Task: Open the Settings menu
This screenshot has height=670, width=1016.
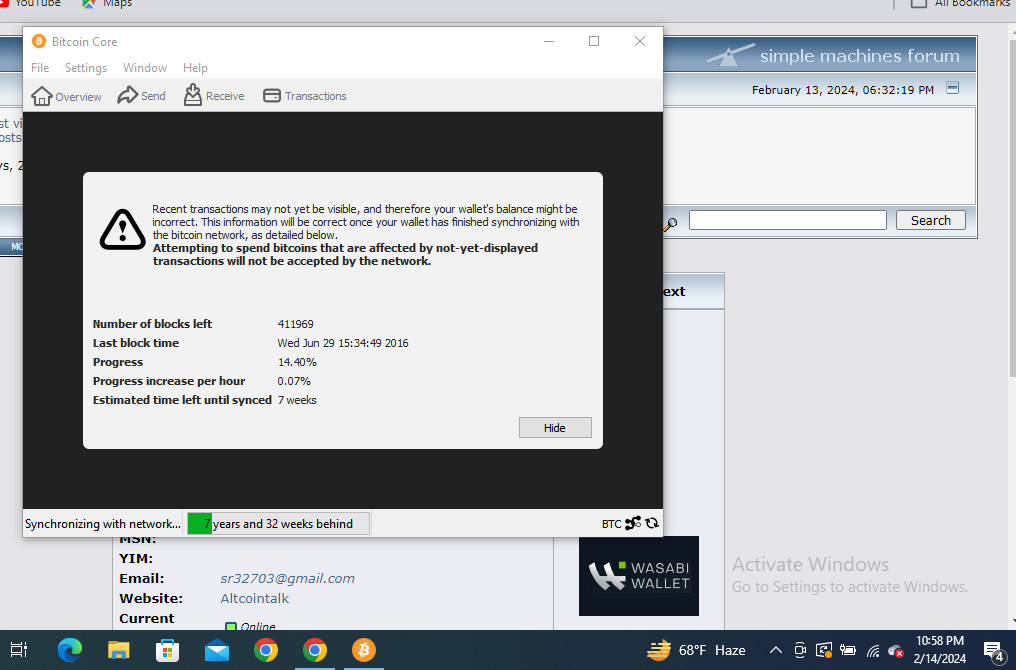Action: pos(86,67)
